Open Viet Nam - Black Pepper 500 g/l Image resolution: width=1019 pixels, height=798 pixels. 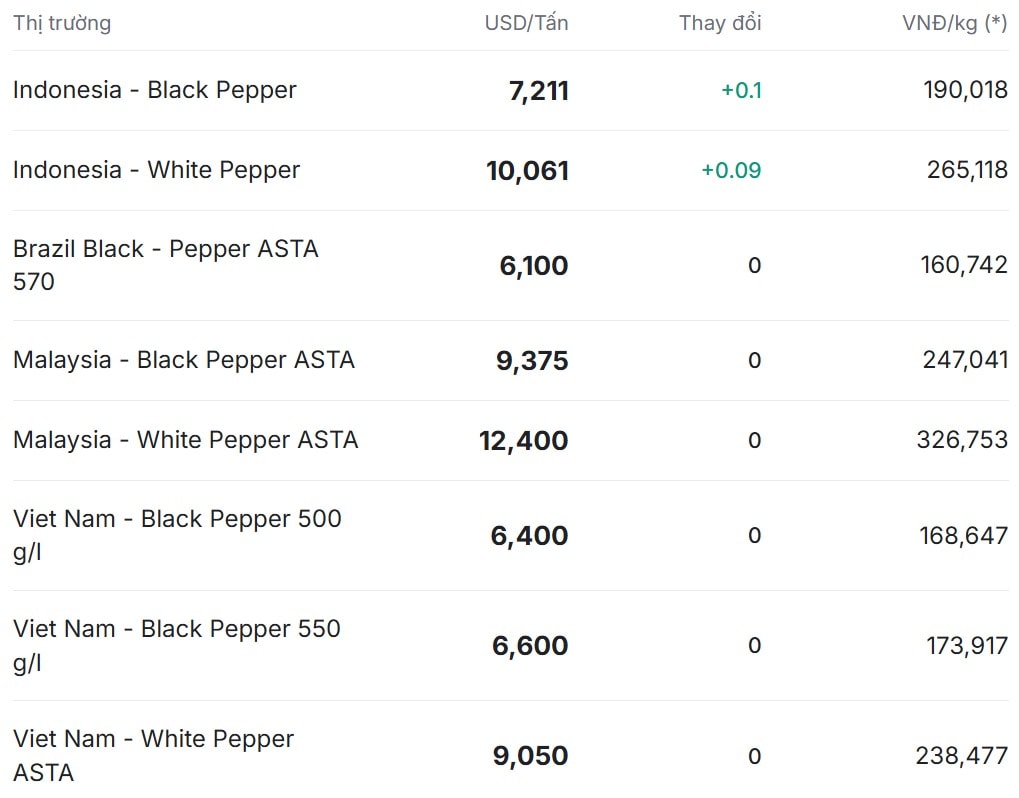tap(177, 535)
